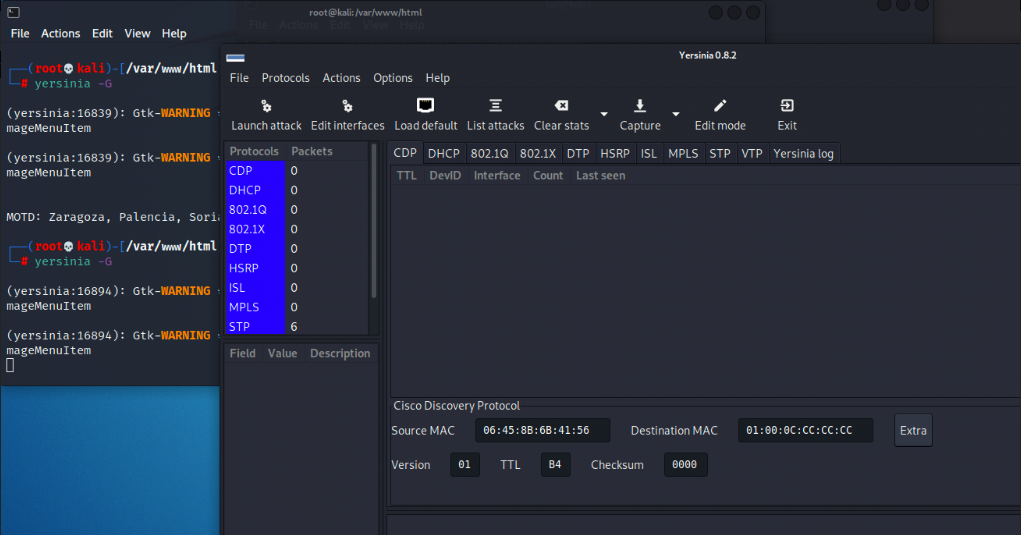Screen dimensions: 1021x535
Task: Switch to the STP tab
Action: (720, 154)
